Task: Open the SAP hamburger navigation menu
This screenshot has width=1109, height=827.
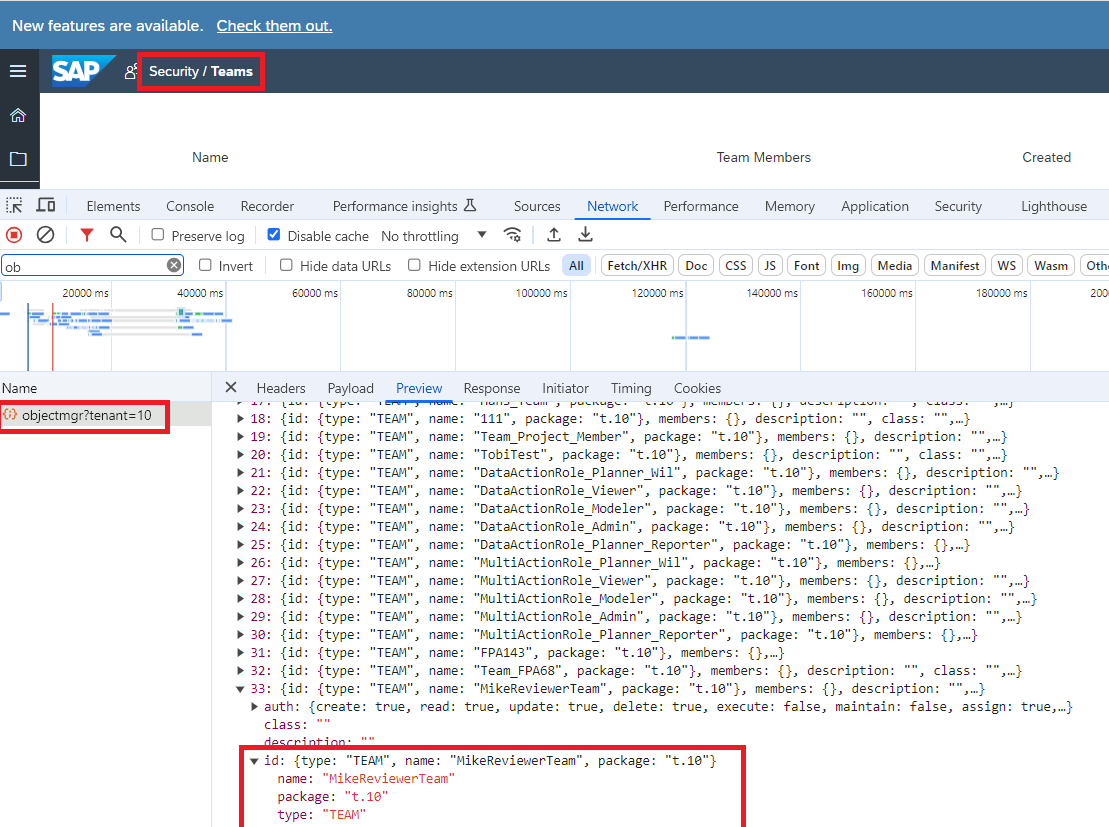Action: click(x=18, y=71)
